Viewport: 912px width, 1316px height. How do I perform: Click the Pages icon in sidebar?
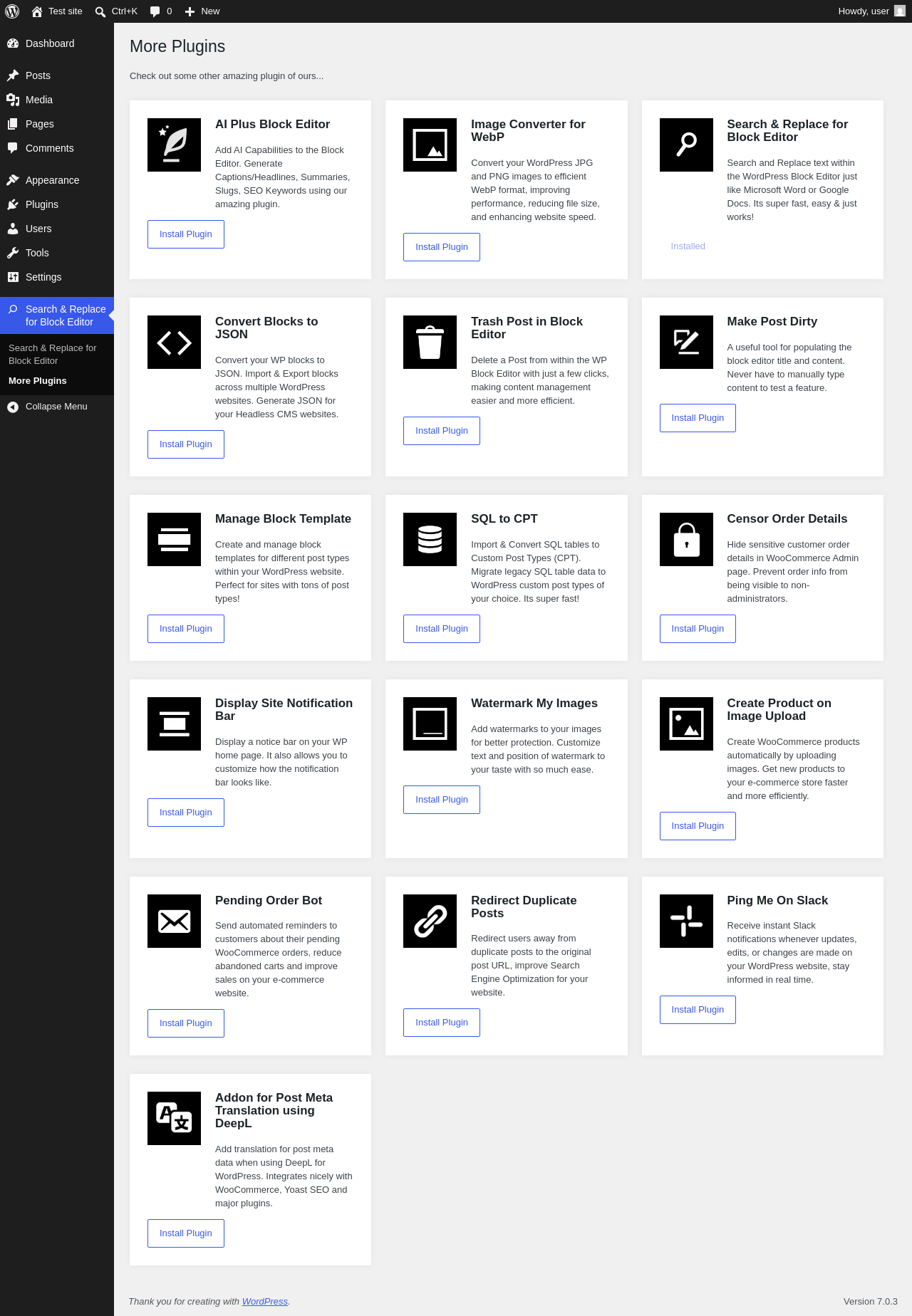click(13, 124)
